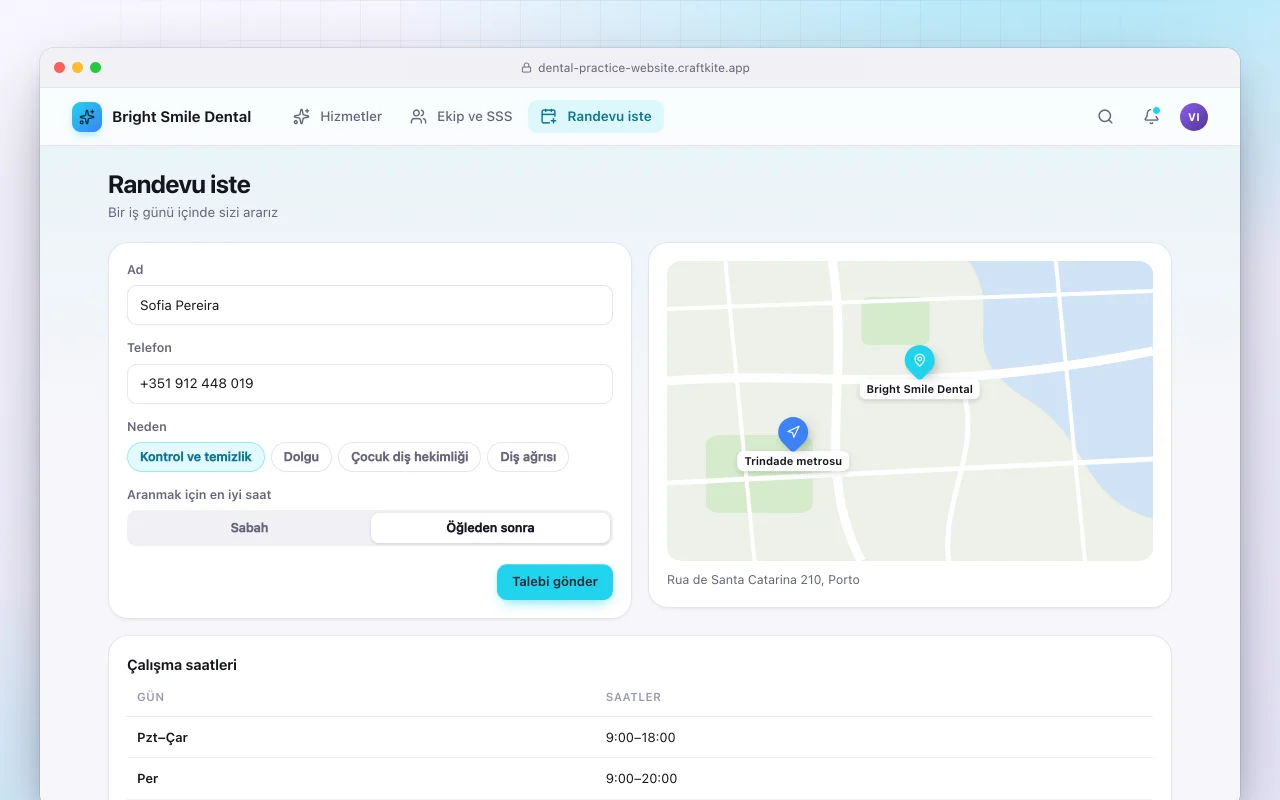Screen dimensions: 1280x800
Task: Focus the Telefon input field
Action: tap(370, 384)
